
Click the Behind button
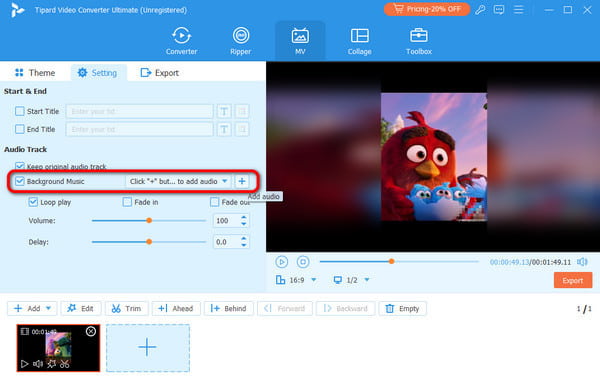[x=228, y=308]
